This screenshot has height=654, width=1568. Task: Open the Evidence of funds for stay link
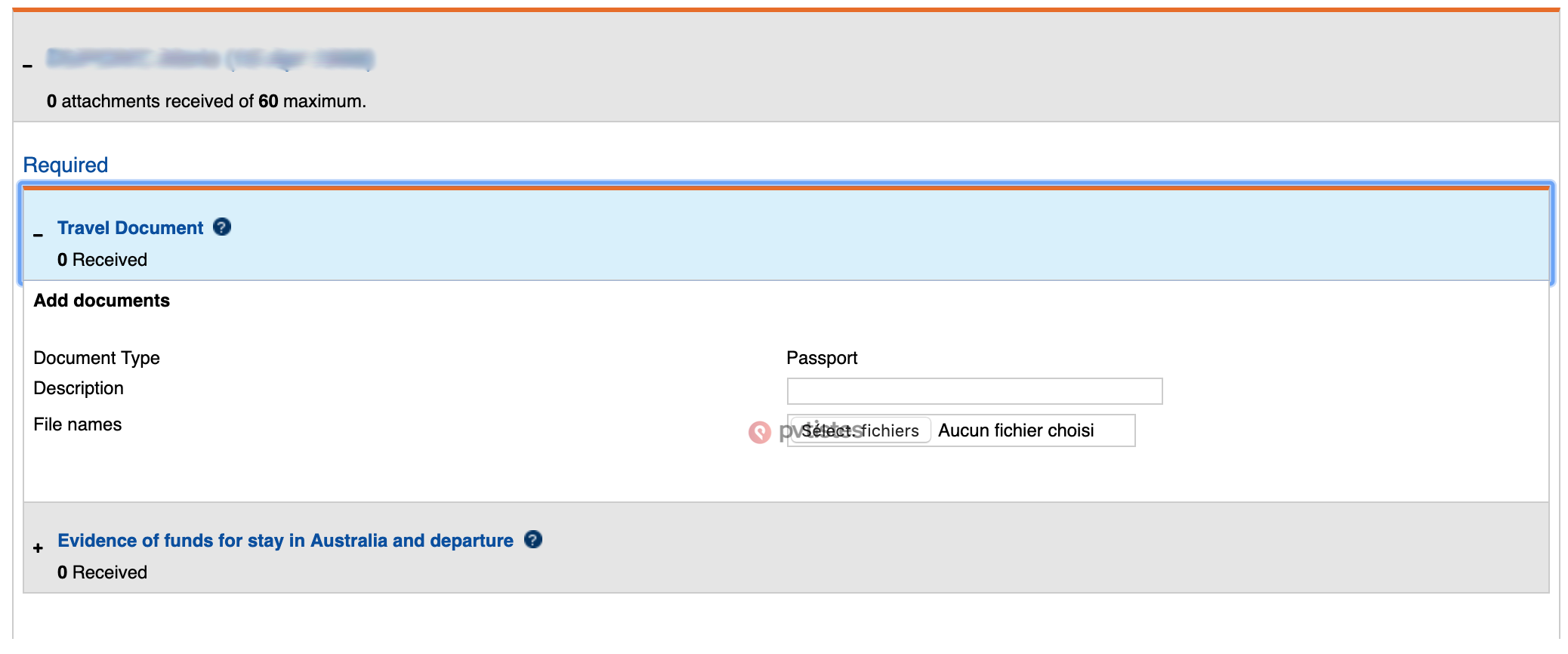click(x=285, y=541)
